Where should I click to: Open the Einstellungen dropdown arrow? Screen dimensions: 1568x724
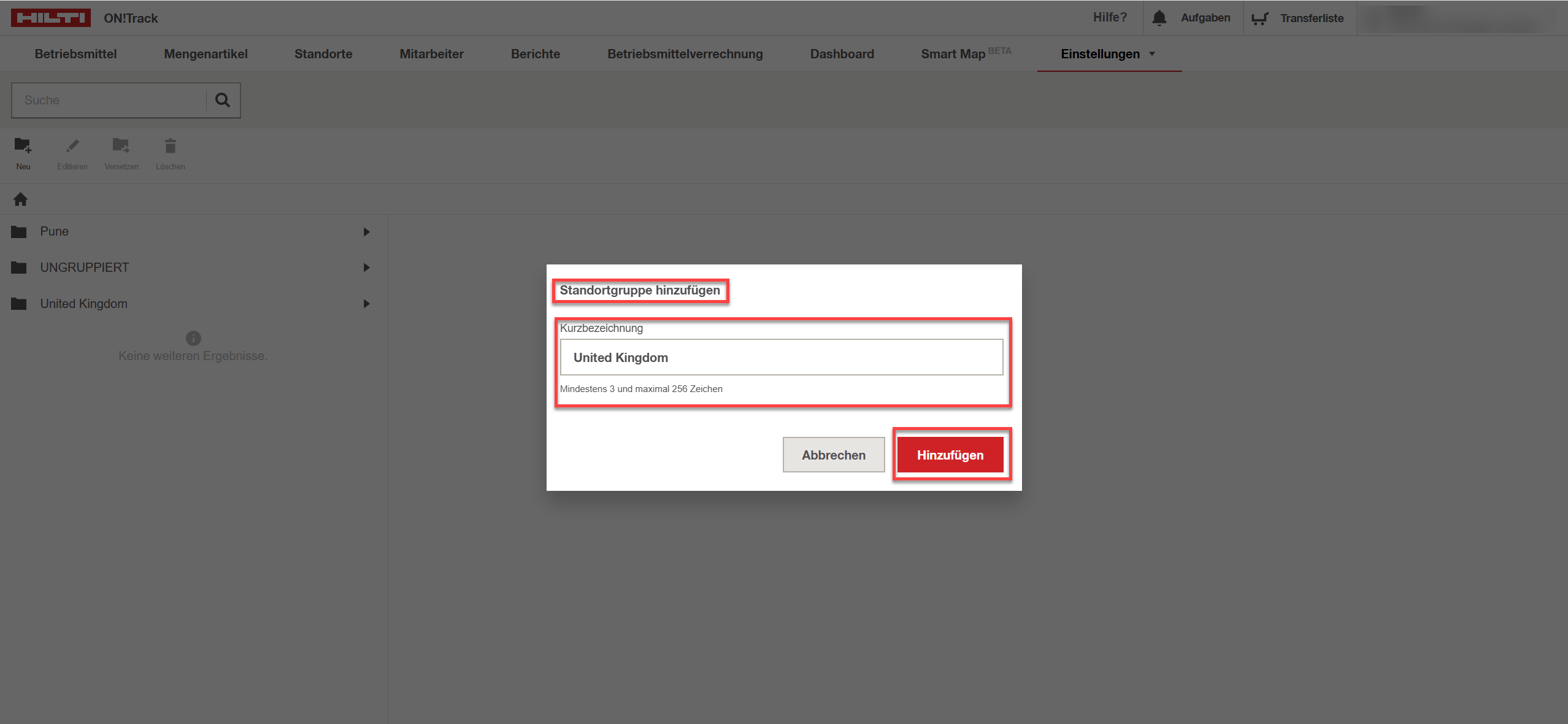point(1152,54)
